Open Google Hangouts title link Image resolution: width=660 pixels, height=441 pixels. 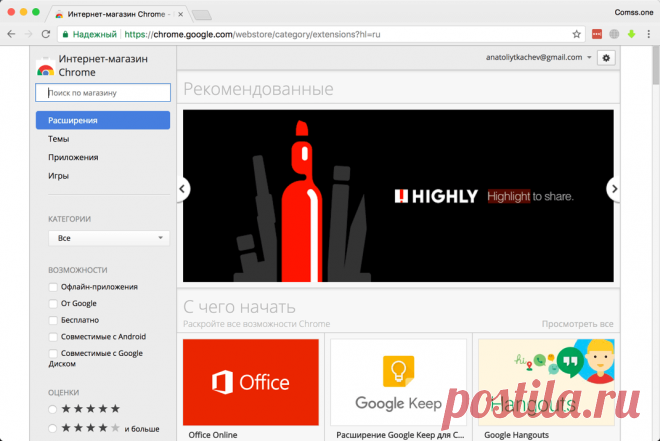(516, 435)
